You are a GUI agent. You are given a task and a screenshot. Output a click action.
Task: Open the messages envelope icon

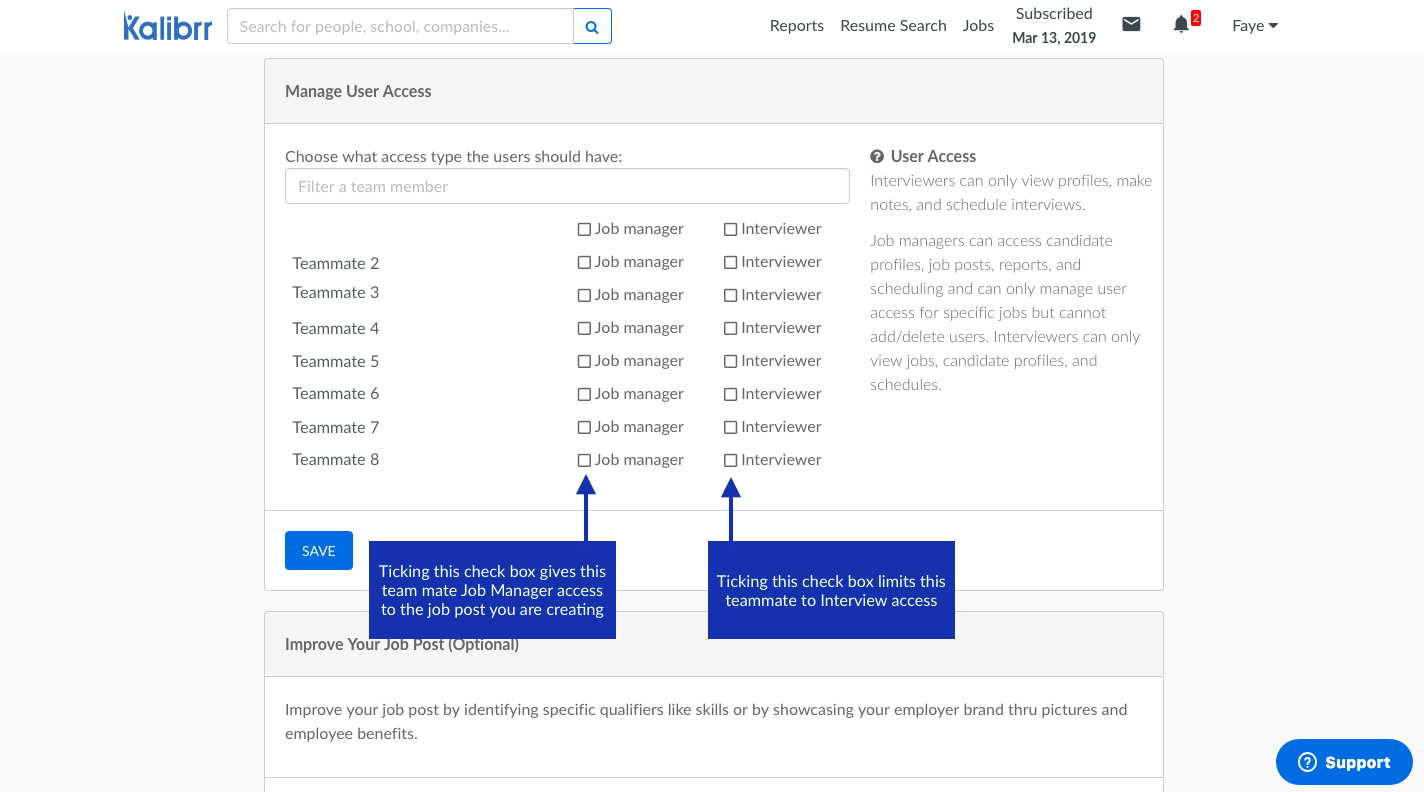coord(1131,25)
